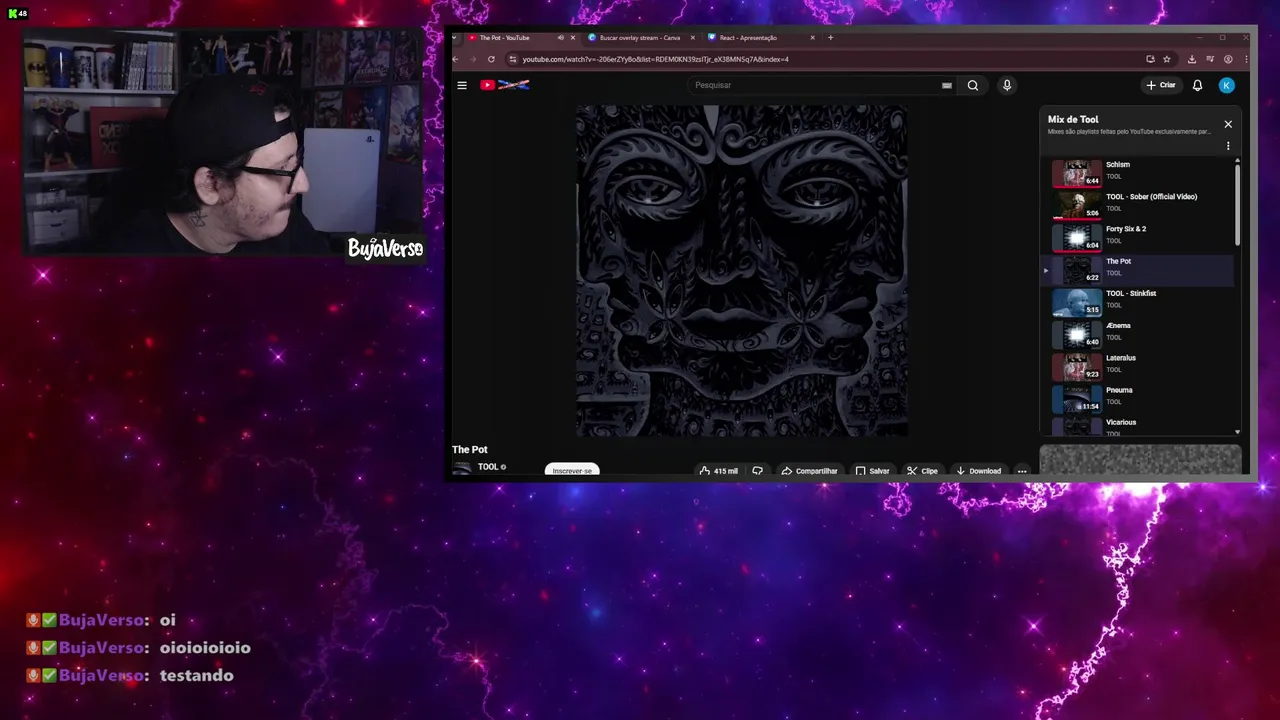Image resolution: width=1280 pixels, height=720 pixels.
Task: Click the Criar create button
Action: tap(1161, 85)
